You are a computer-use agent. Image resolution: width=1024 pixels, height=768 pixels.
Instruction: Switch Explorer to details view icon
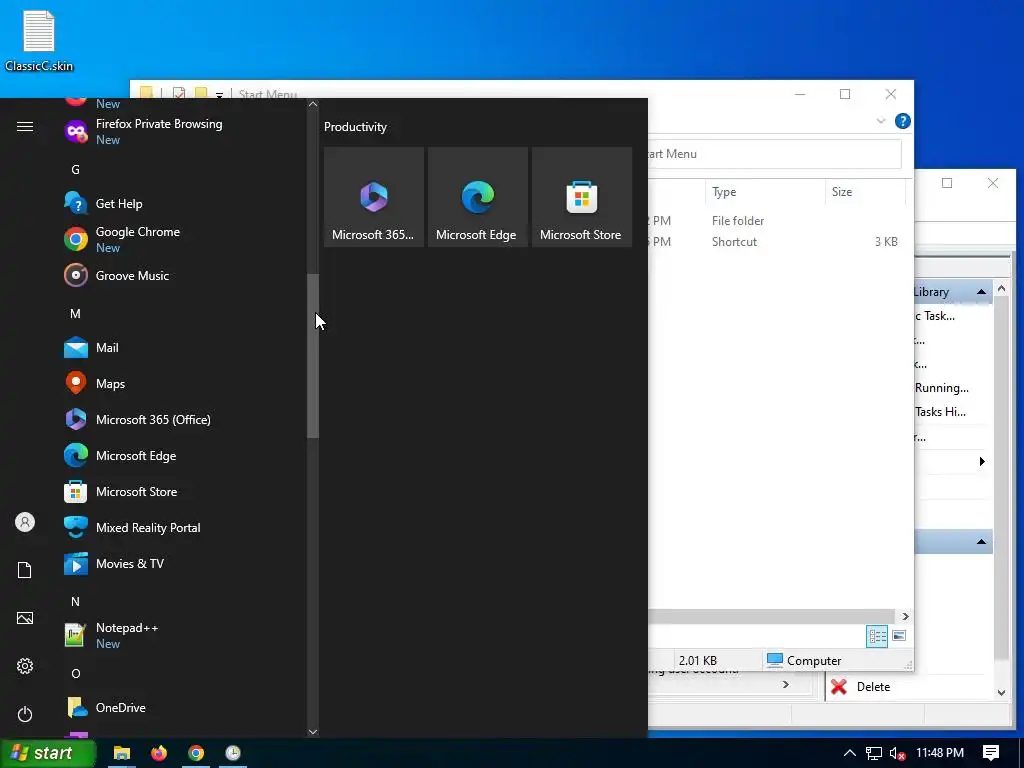coord(877,636)
